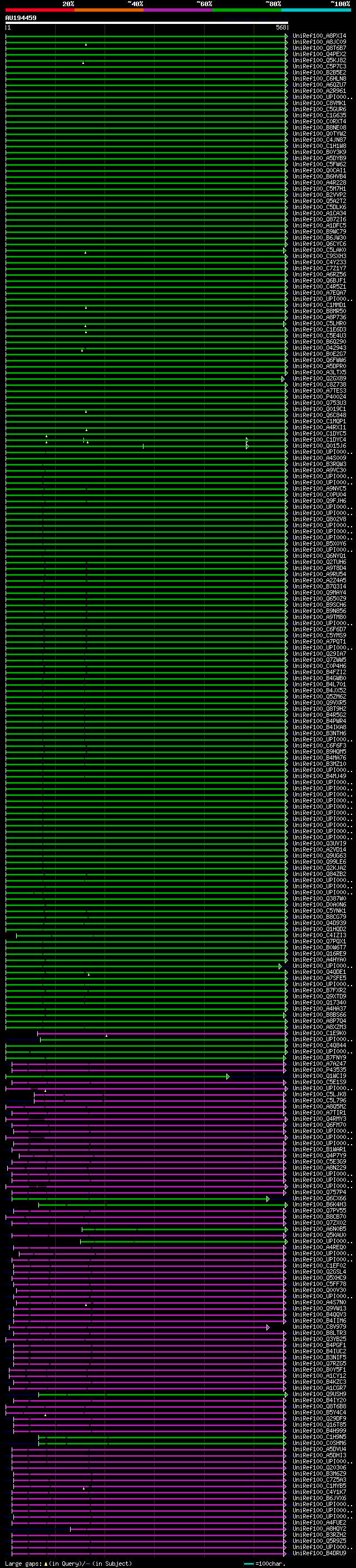Screen dimensions: 356x1568
Task: Select the UniRef100_C1G635 label
Action: (319, 115)
